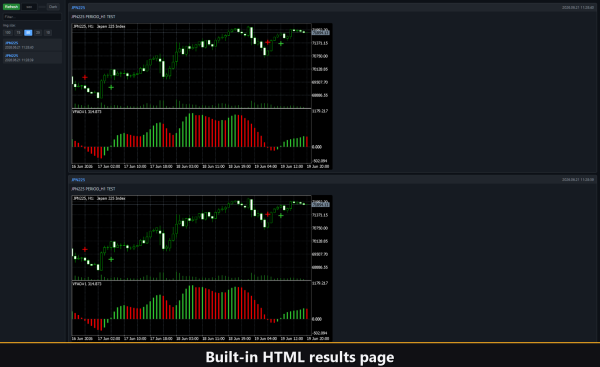600x367 pixels.
Task: Click JPN225 link in second result header
Action: pyautogui.click(x=78, y=180)
